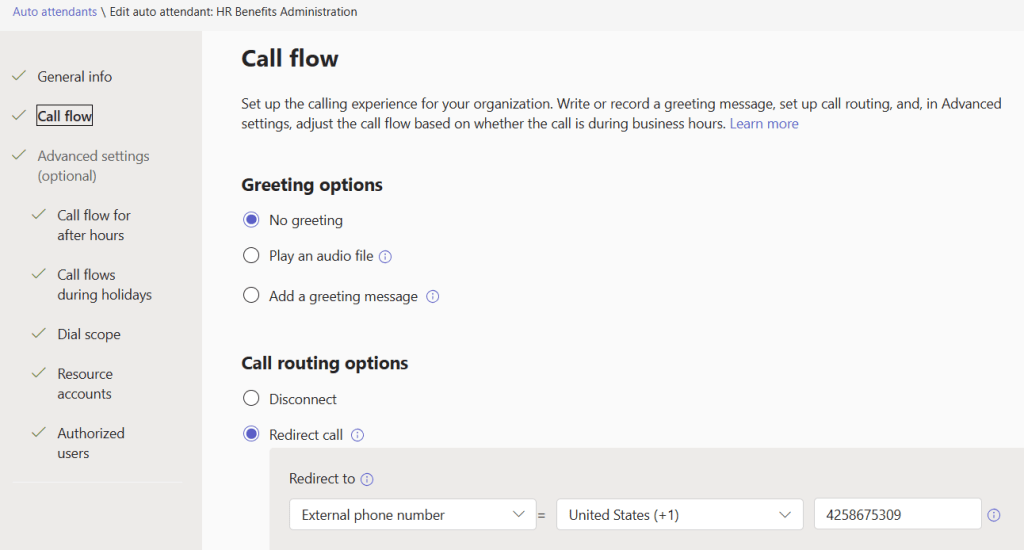1024x550 pixels.
Task: Select the No greeting radio button
Action: (x=252, y=220)
